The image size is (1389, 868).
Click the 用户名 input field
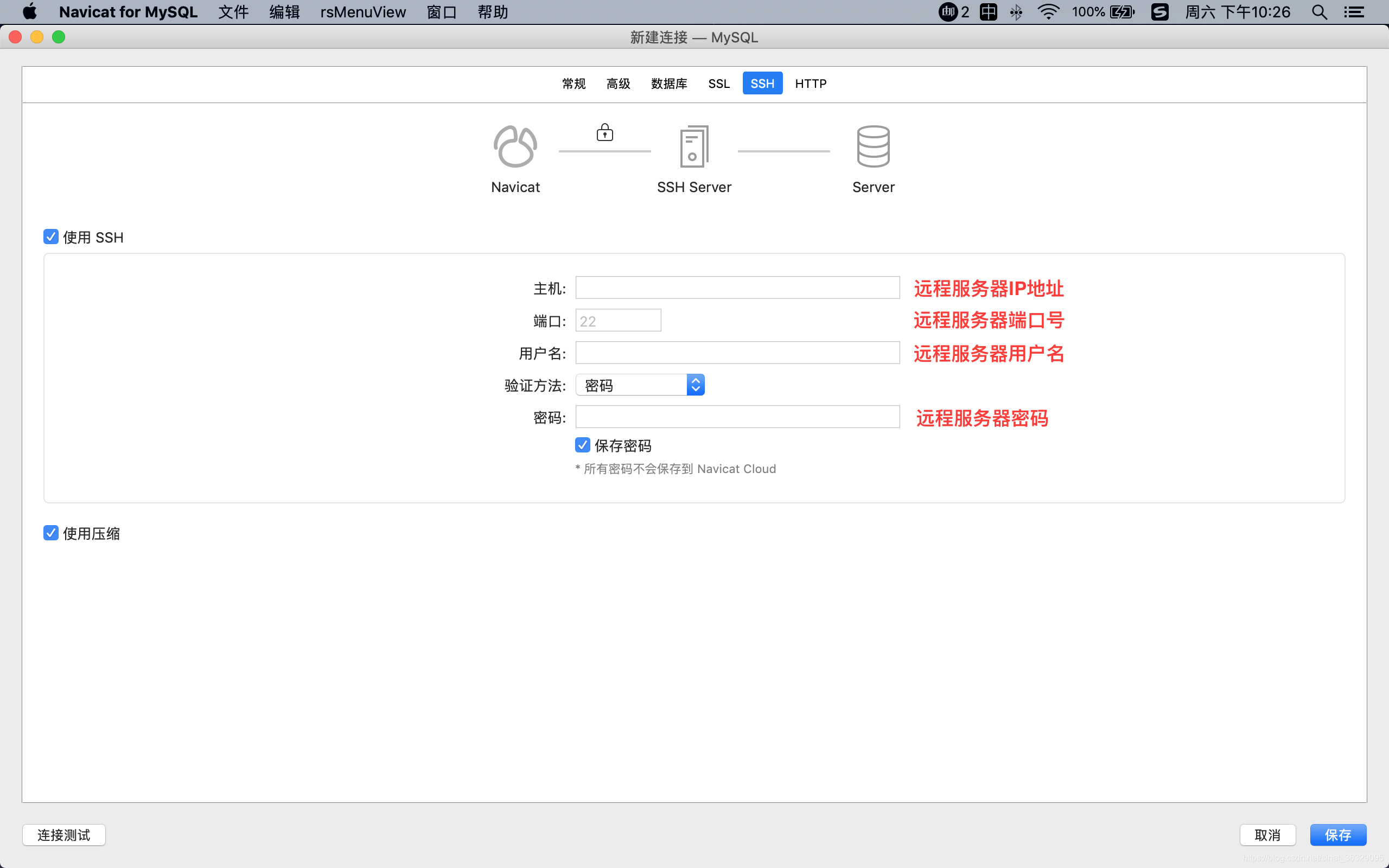(737, 353)
